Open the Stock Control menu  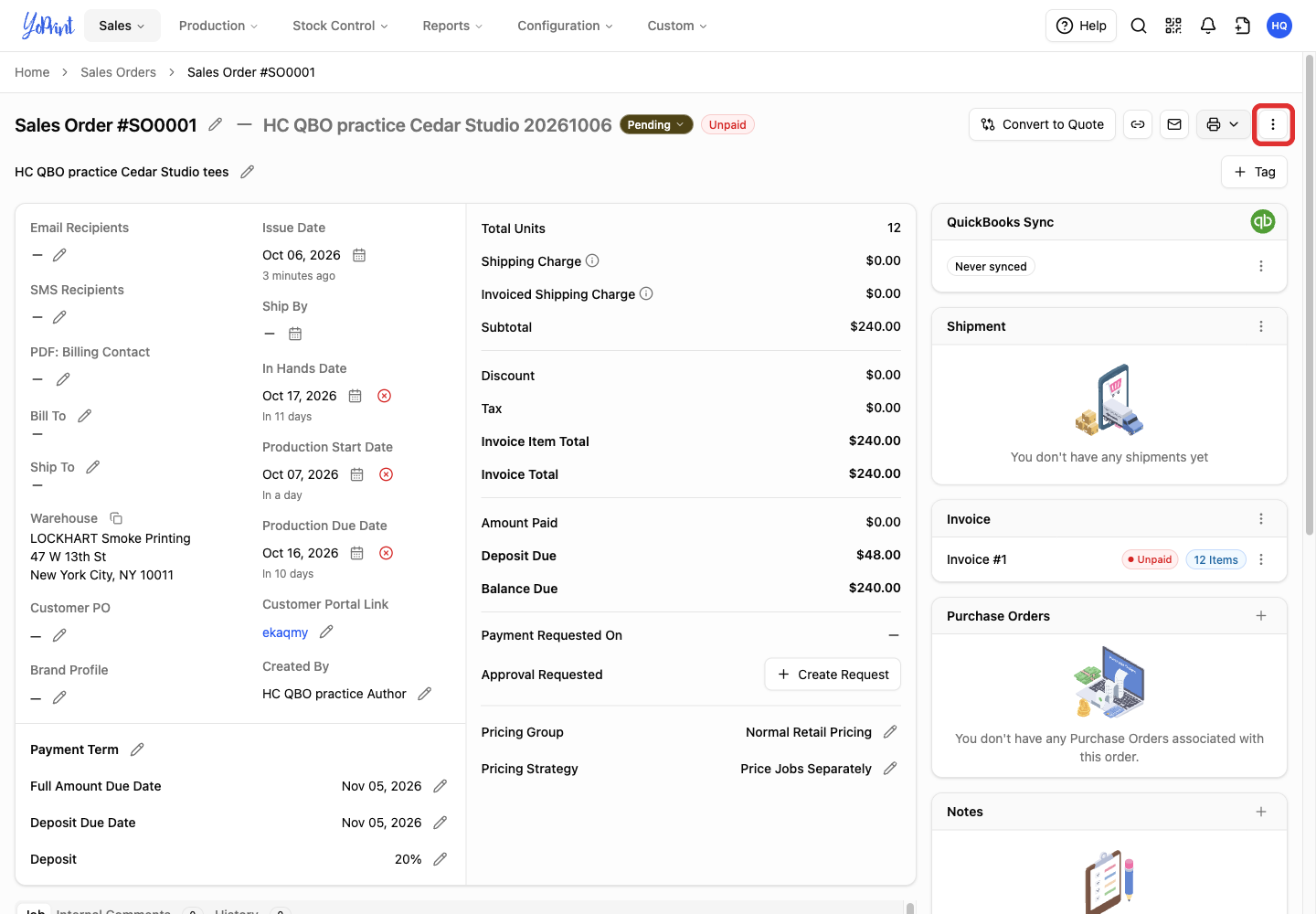coord(340,26)
